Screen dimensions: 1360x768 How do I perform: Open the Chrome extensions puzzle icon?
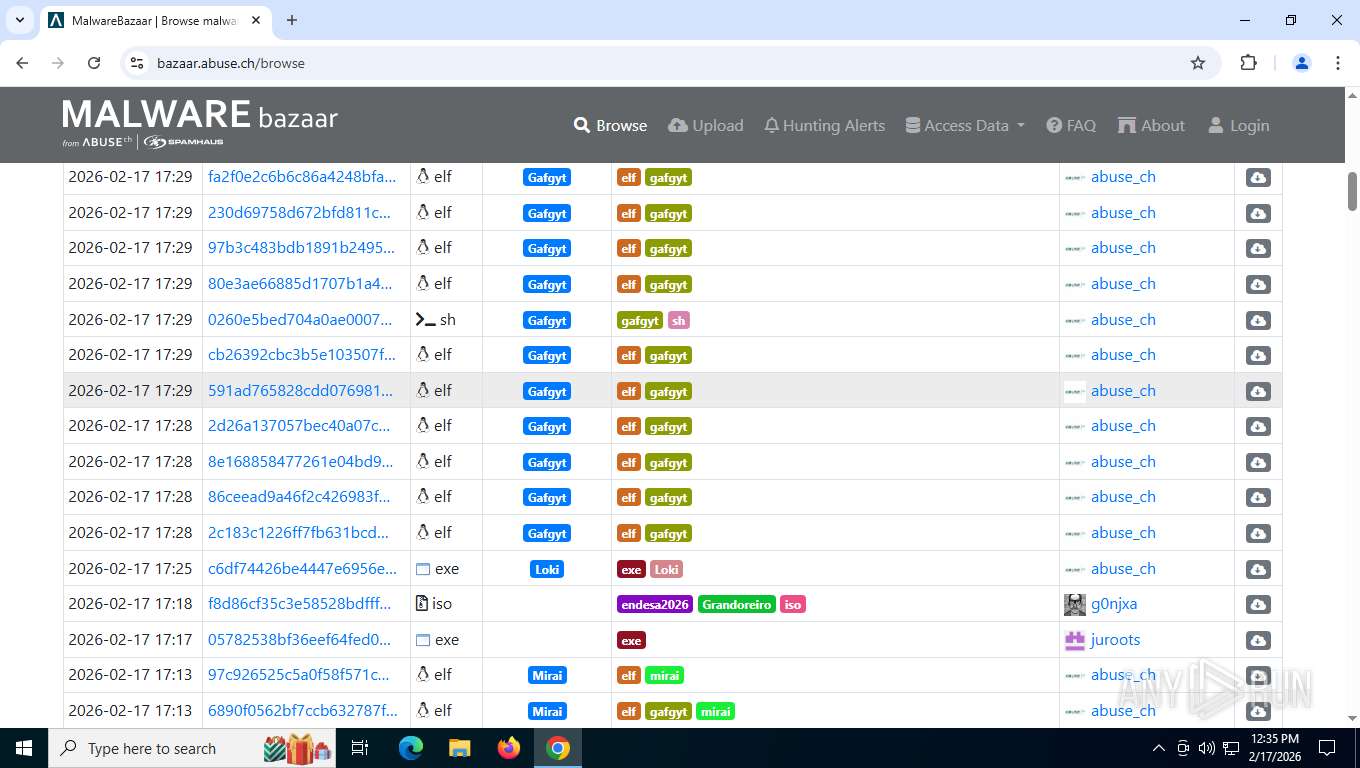coord(1248,63)
